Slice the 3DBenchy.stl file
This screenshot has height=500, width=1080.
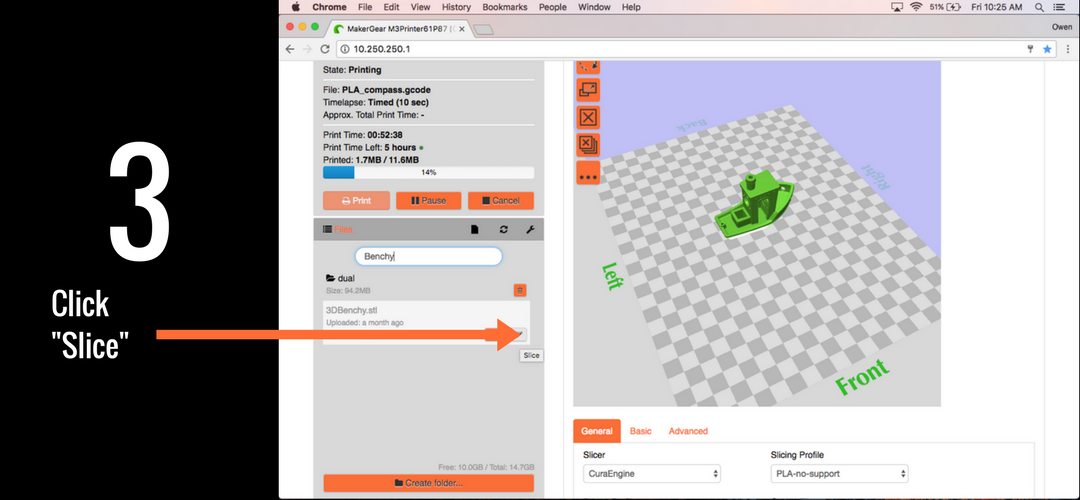[521, 334]
